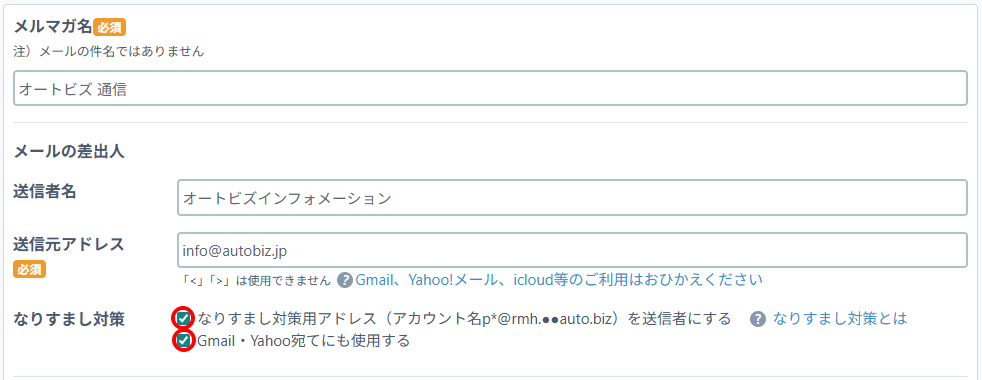Viewport: 982px width, 380px height.
Task: Open the Gmail、Yahoo!メール、icloud等 usage warning link
Action: coord(559,280)
